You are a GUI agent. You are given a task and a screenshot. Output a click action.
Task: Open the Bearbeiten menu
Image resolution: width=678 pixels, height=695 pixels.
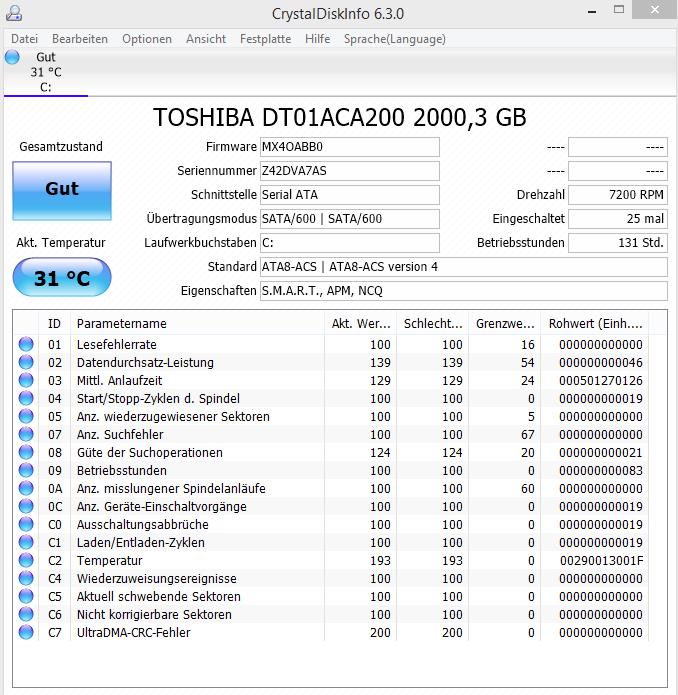pyautogui.click(x=80, y=39)
